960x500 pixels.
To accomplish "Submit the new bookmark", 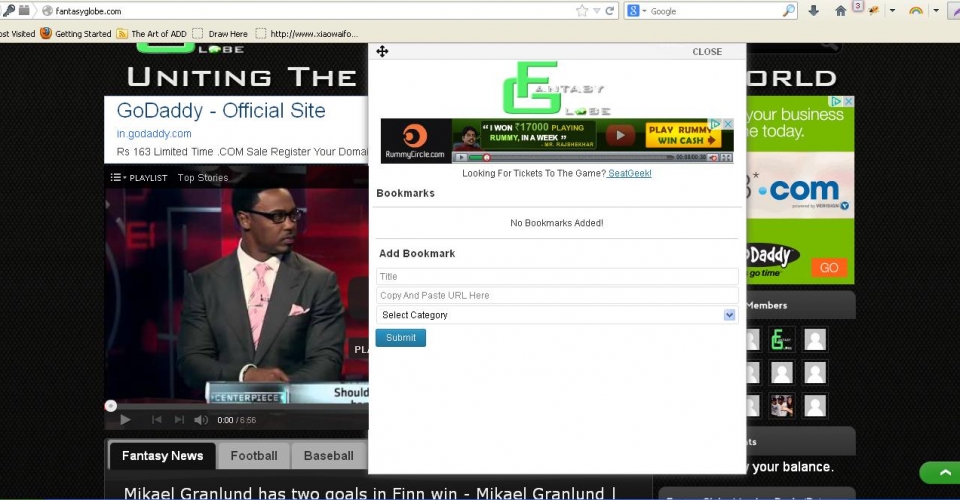I will [400, 338].
